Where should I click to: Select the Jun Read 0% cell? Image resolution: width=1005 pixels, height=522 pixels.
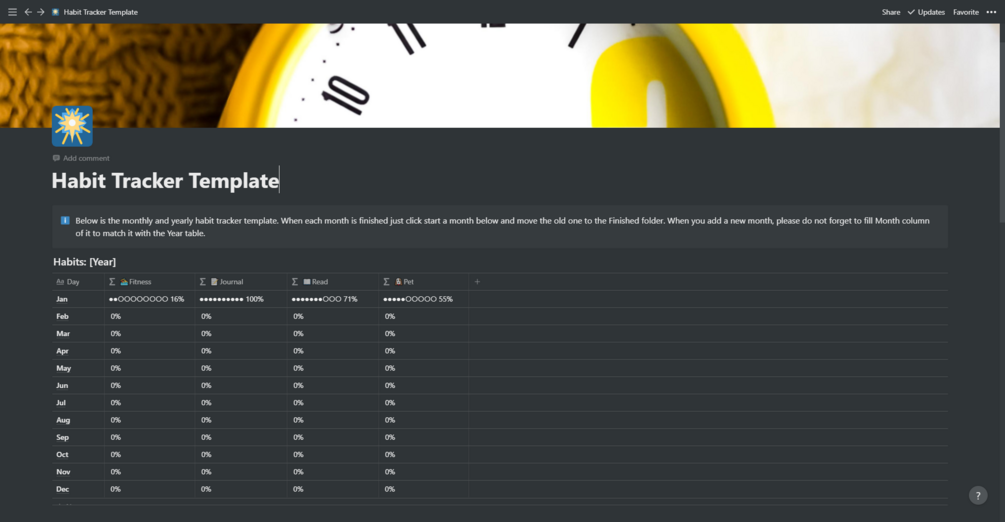[333, 386]
